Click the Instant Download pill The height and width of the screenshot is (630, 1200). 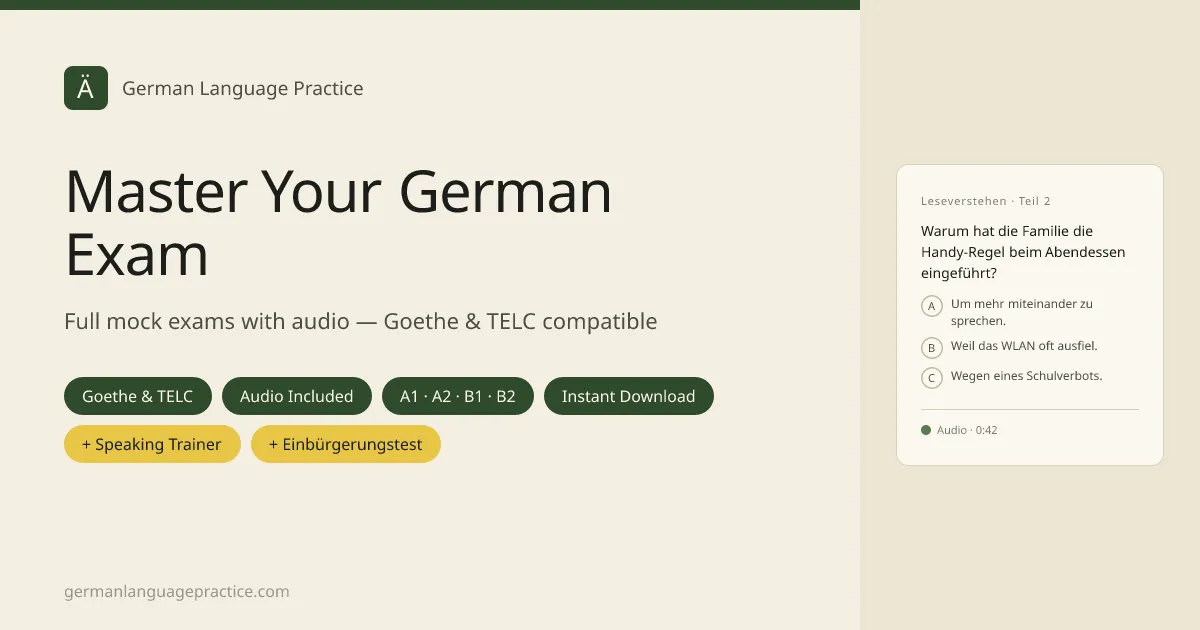[x=629, y=396]
